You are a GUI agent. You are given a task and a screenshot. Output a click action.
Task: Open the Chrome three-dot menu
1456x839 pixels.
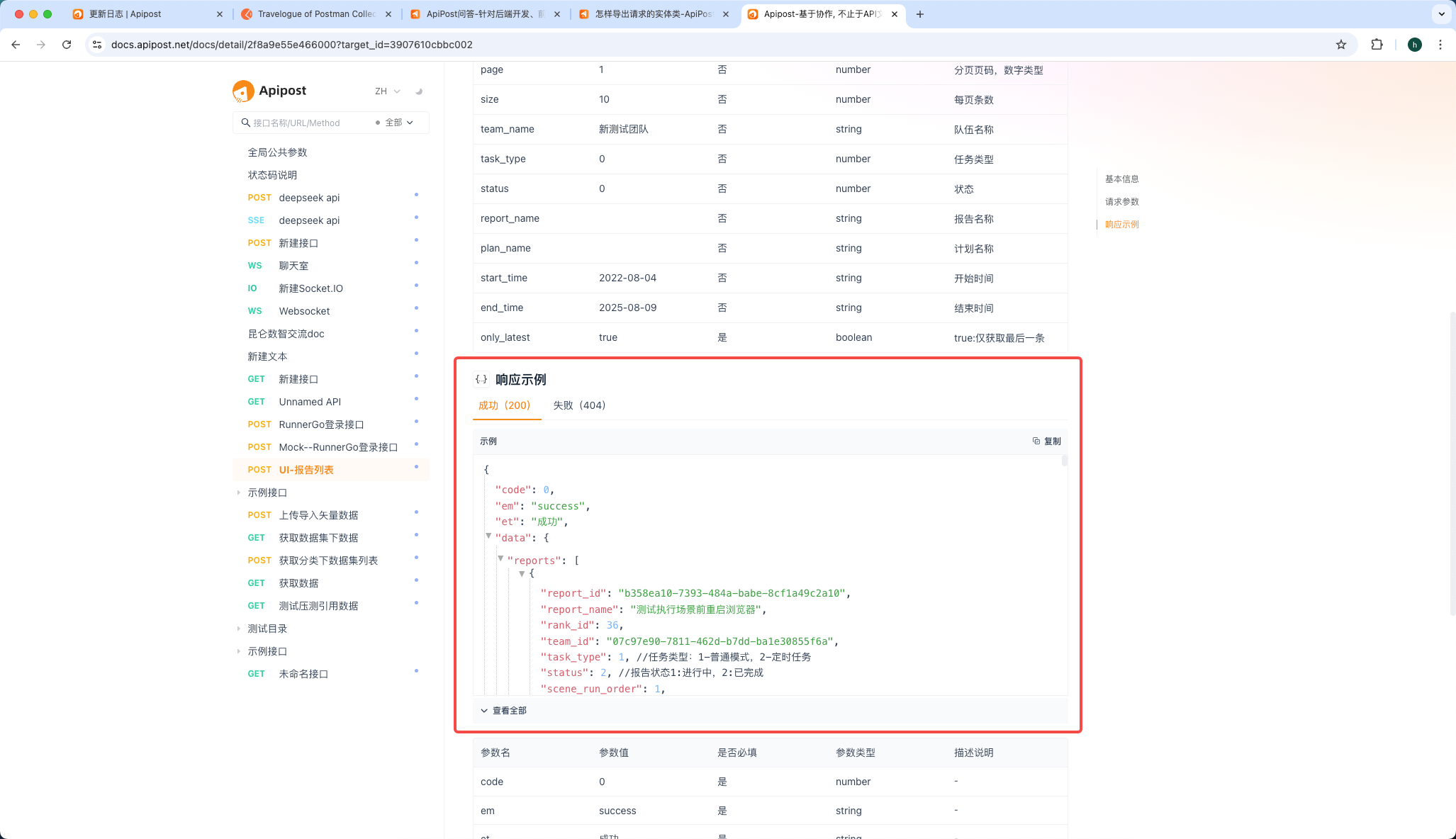pyautogui.click(x=1440, y=45)
